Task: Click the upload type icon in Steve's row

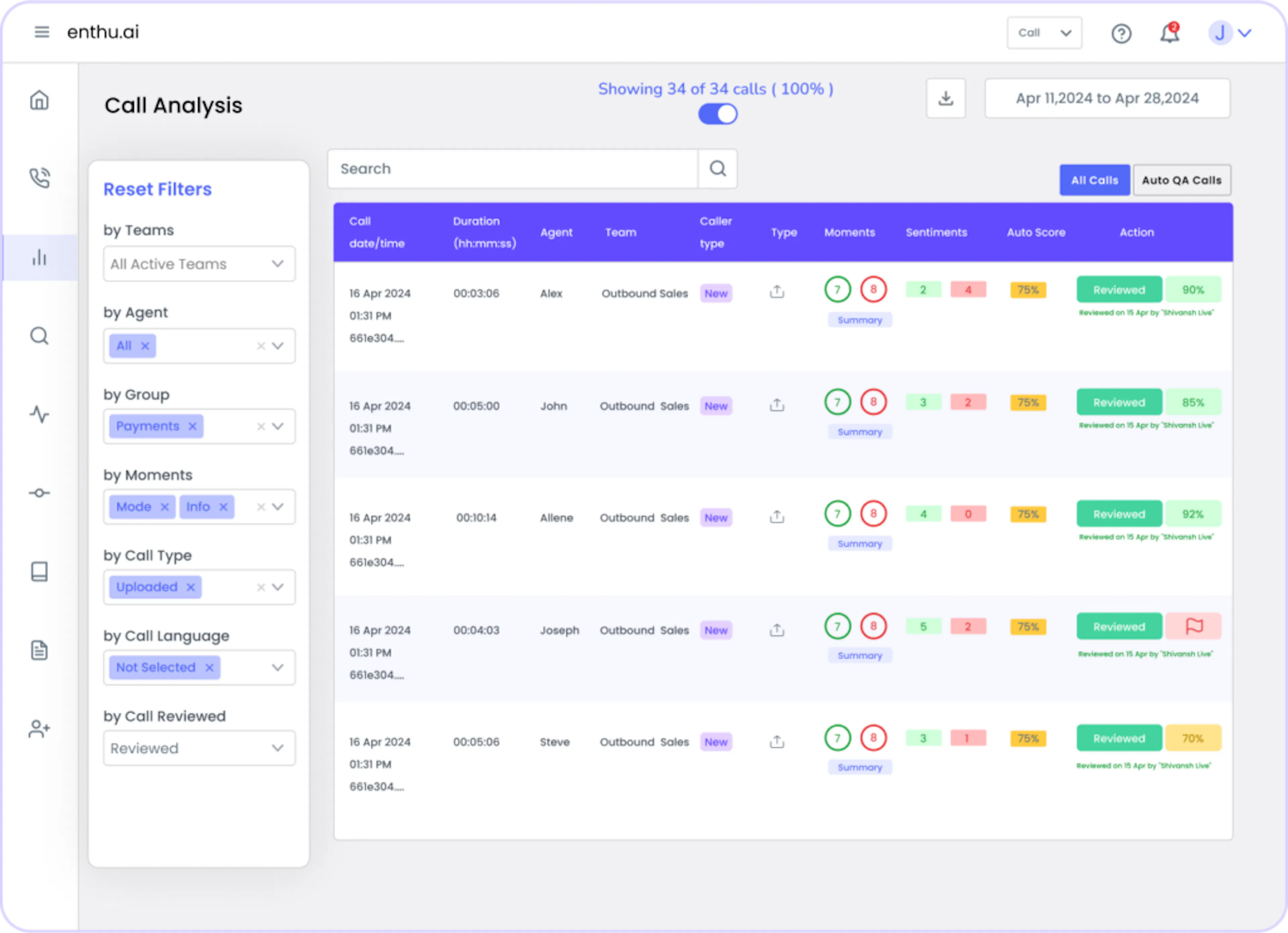Action: coord(777,741)
